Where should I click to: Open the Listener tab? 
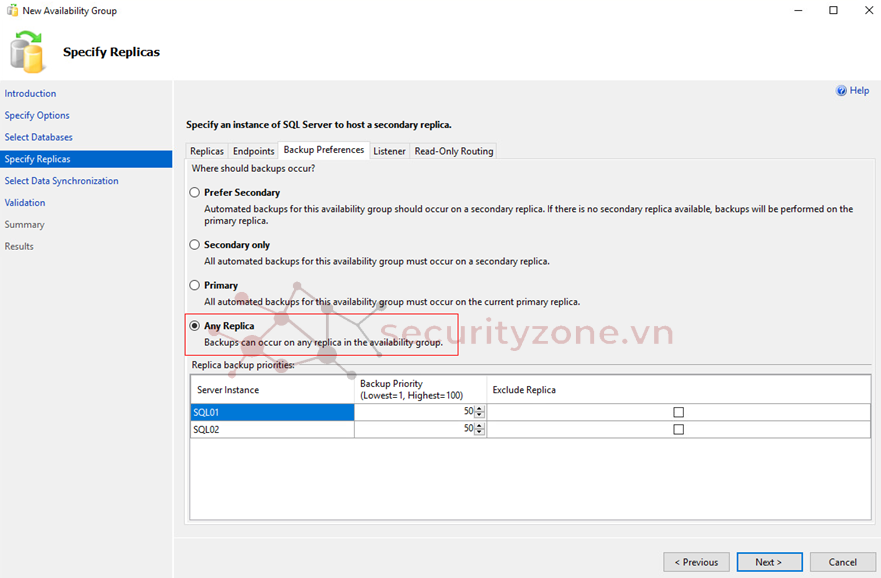(390, 151)
